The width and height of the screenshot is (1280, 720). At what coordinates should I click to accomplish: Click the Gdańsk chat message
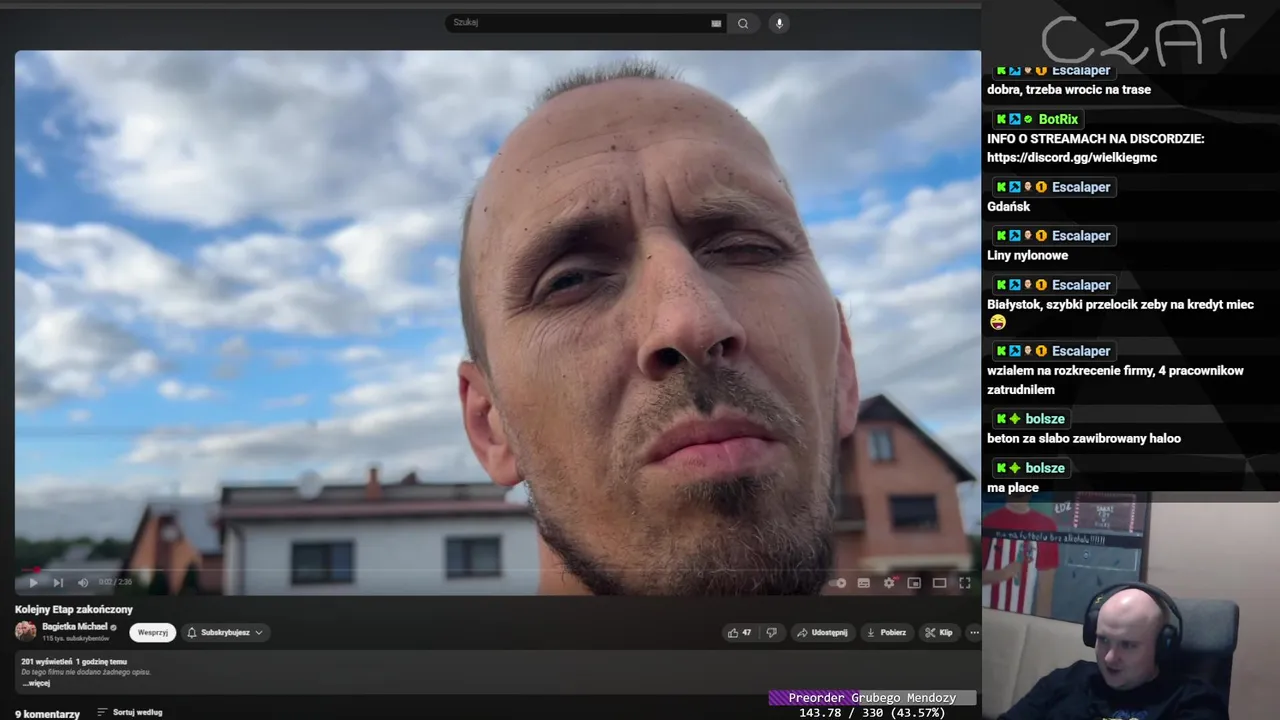coord(1008,206)
